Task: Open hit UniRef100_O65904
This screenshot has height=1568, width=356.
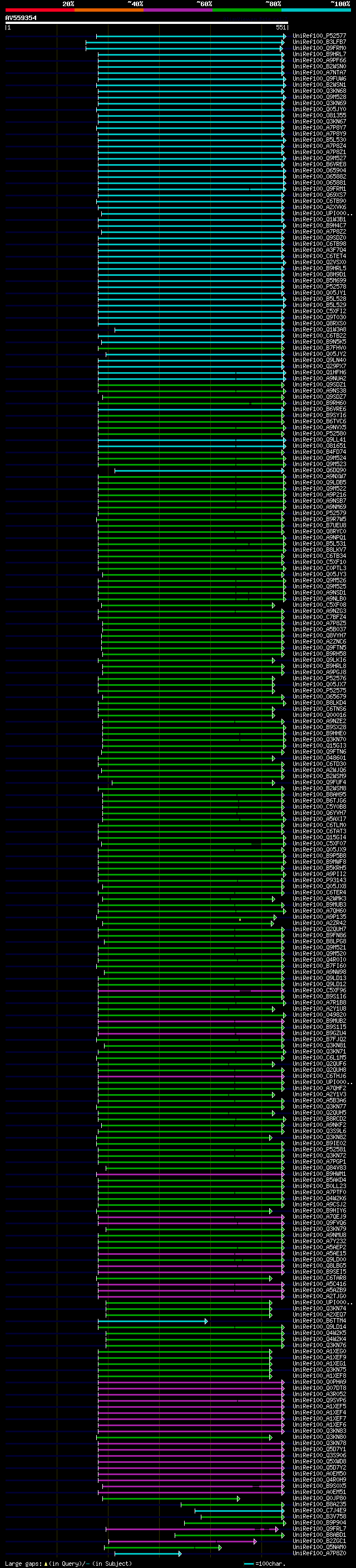Action: [319, 170]
